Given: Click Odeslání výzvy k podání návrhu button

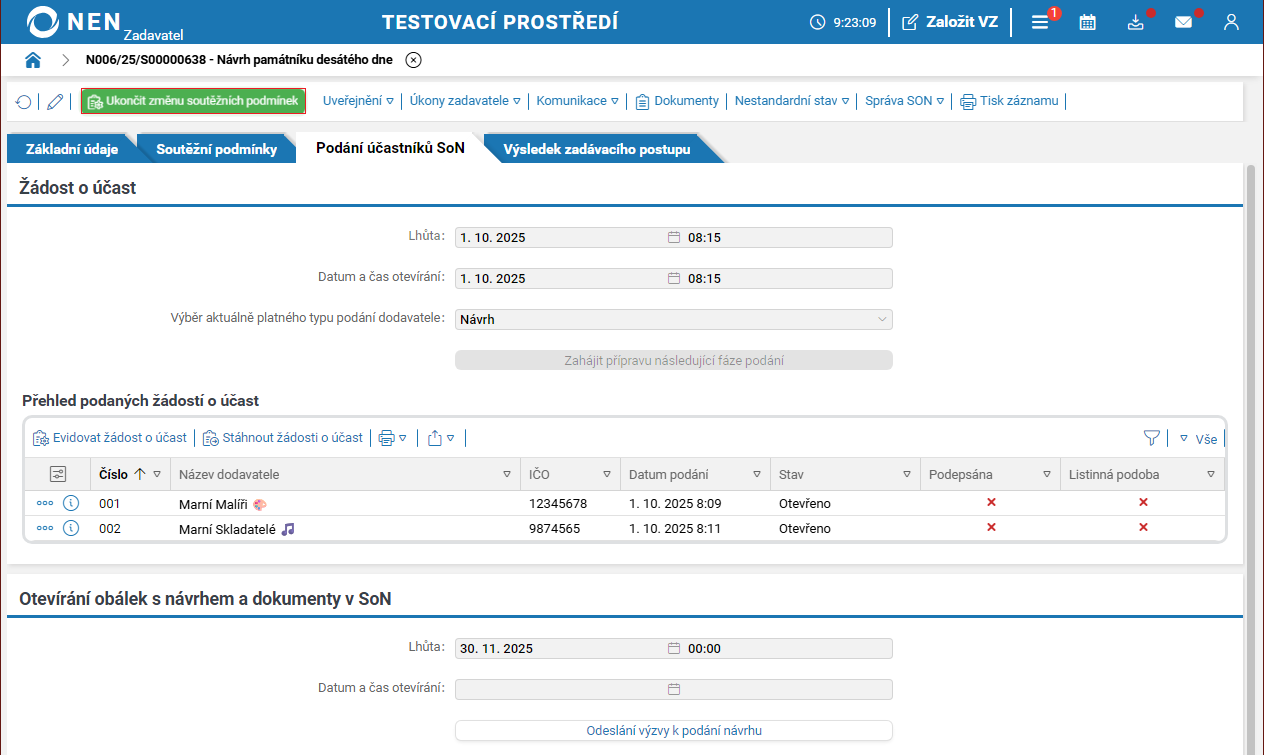Looking at the screenshot, I should 673,730.
